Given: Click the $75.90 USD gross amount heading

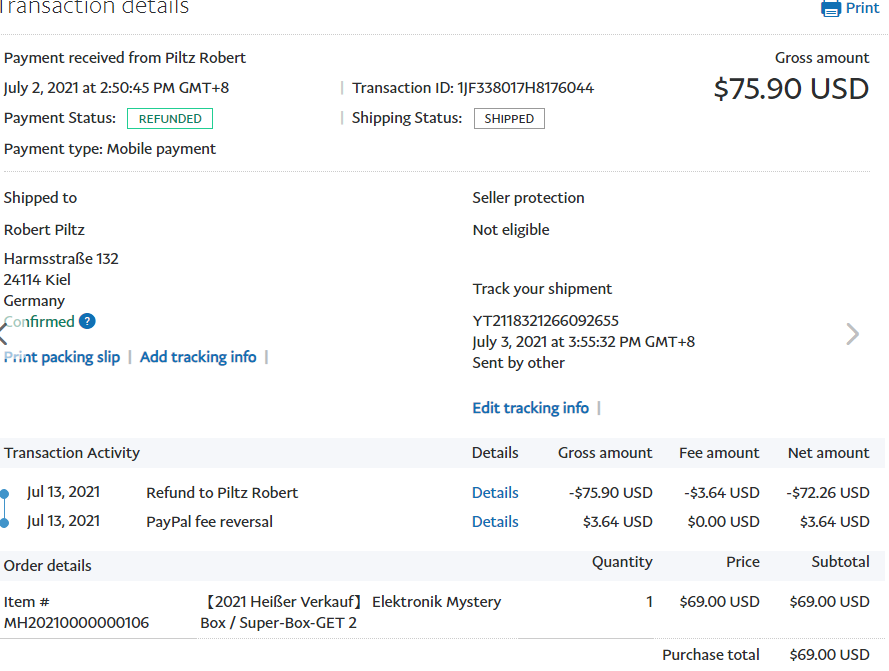Looking at the screenshot, I should (791, 89).
